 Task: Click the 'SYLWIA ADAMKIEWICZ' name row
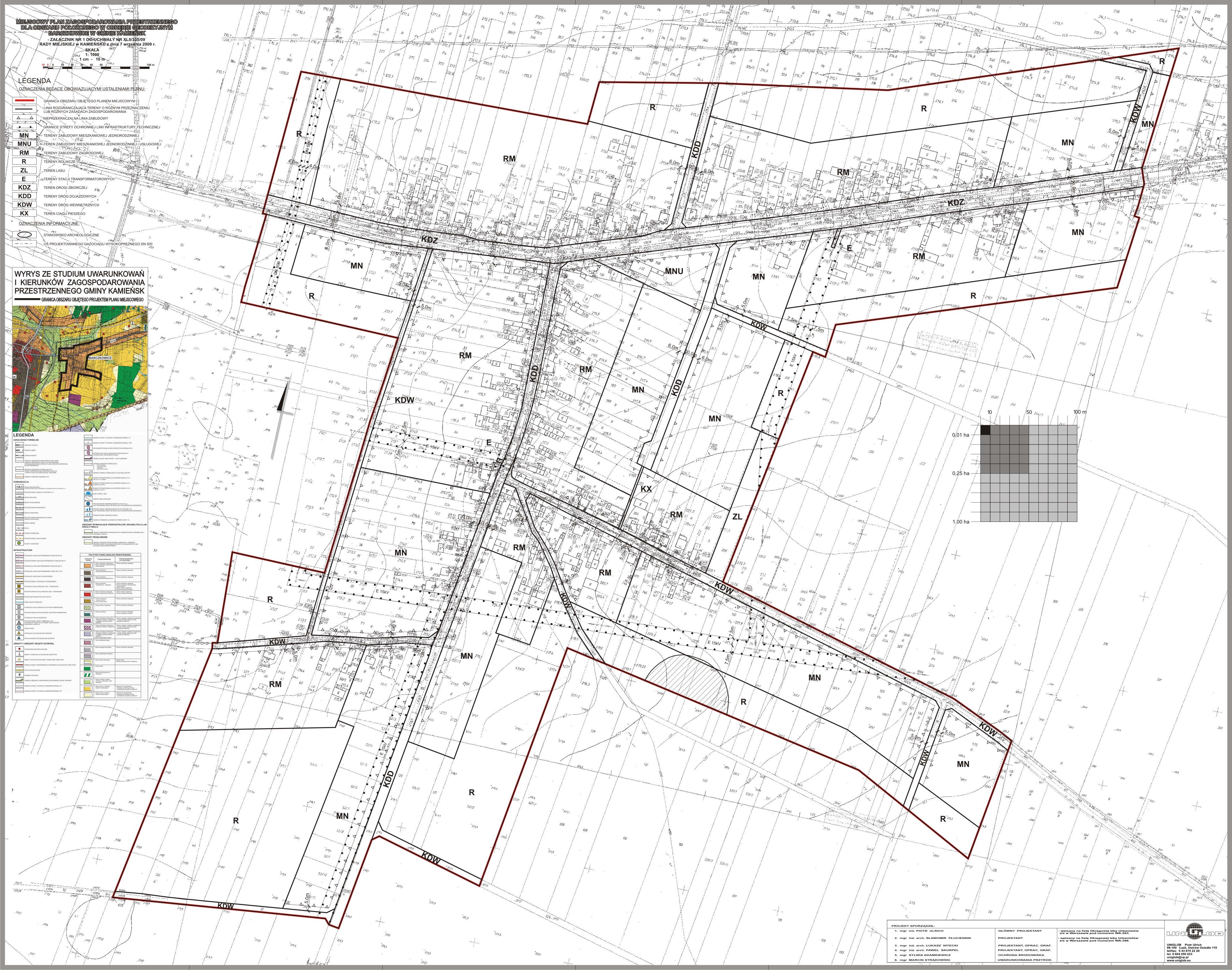coord(923,955)
